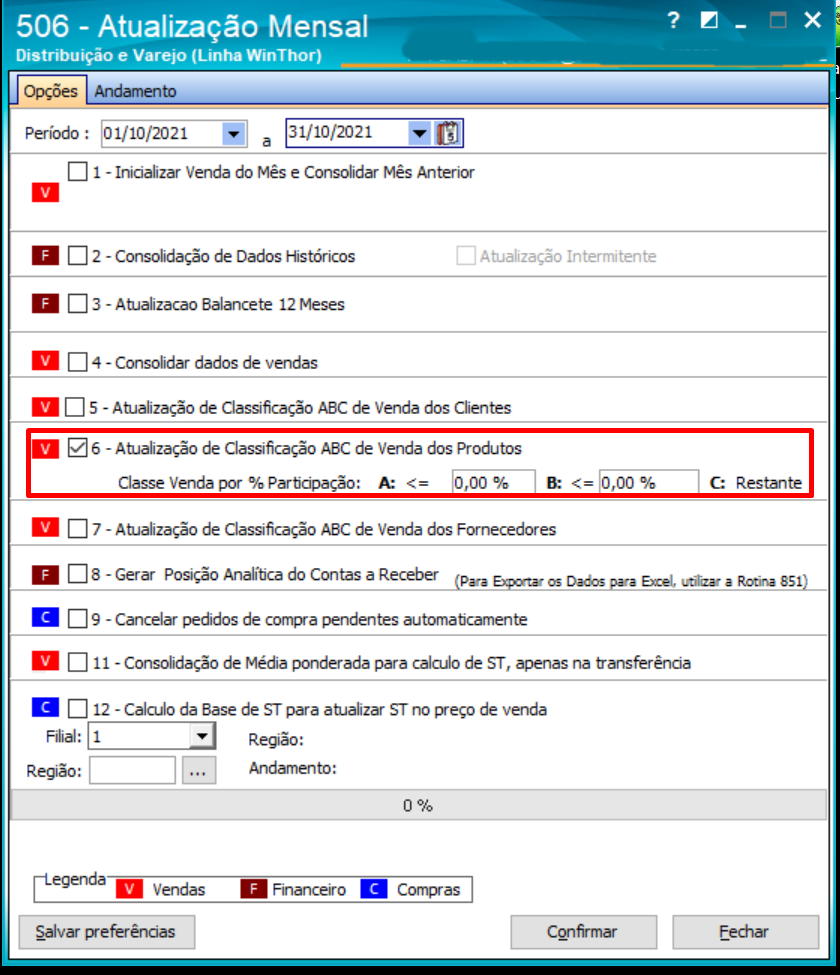Click the 'Classe Venda por % Participação' label

239,483
